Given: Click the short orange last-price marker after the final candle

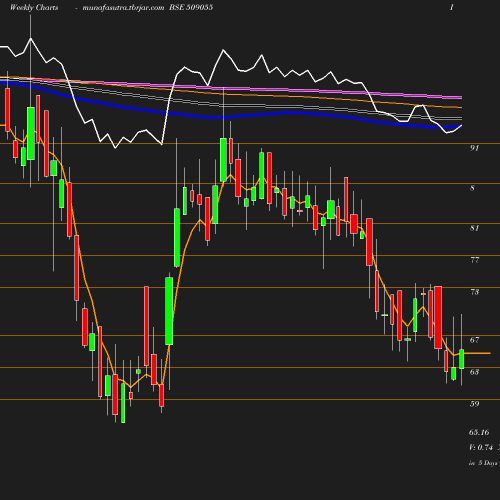Looking at the screenshot, I should point(477,353).
